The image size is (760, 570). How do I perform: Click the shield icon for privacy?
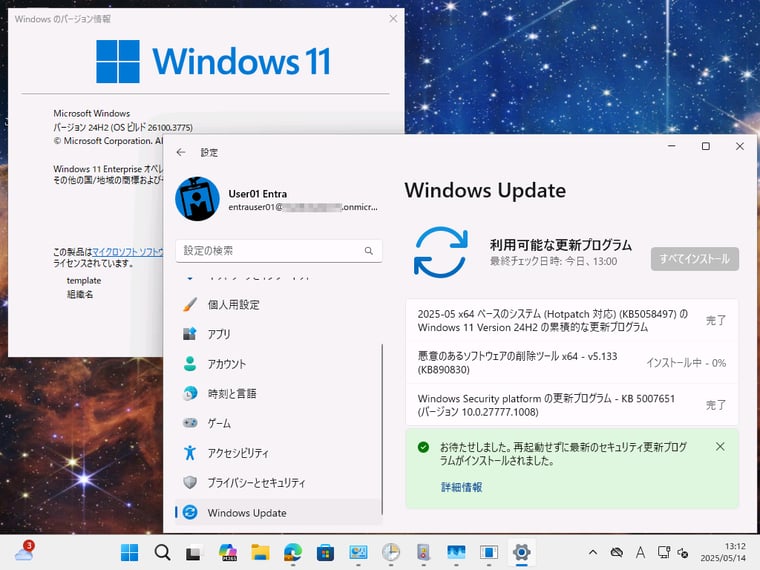point(190,482)
